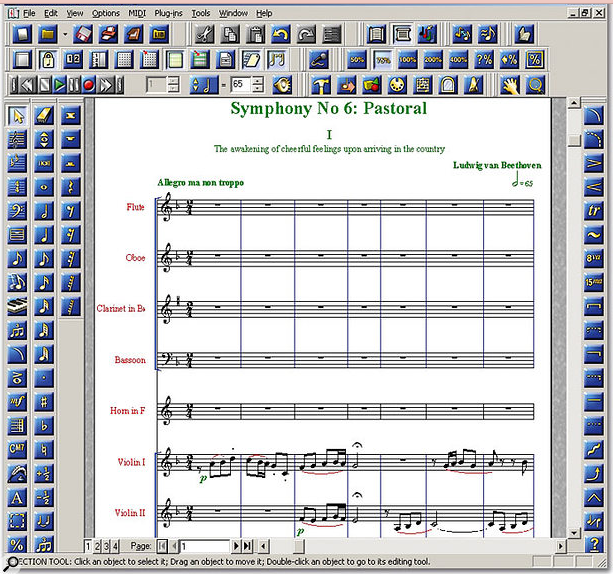Toggle the padlock toolbar button

pyautogui.click(x=48, y=60)
